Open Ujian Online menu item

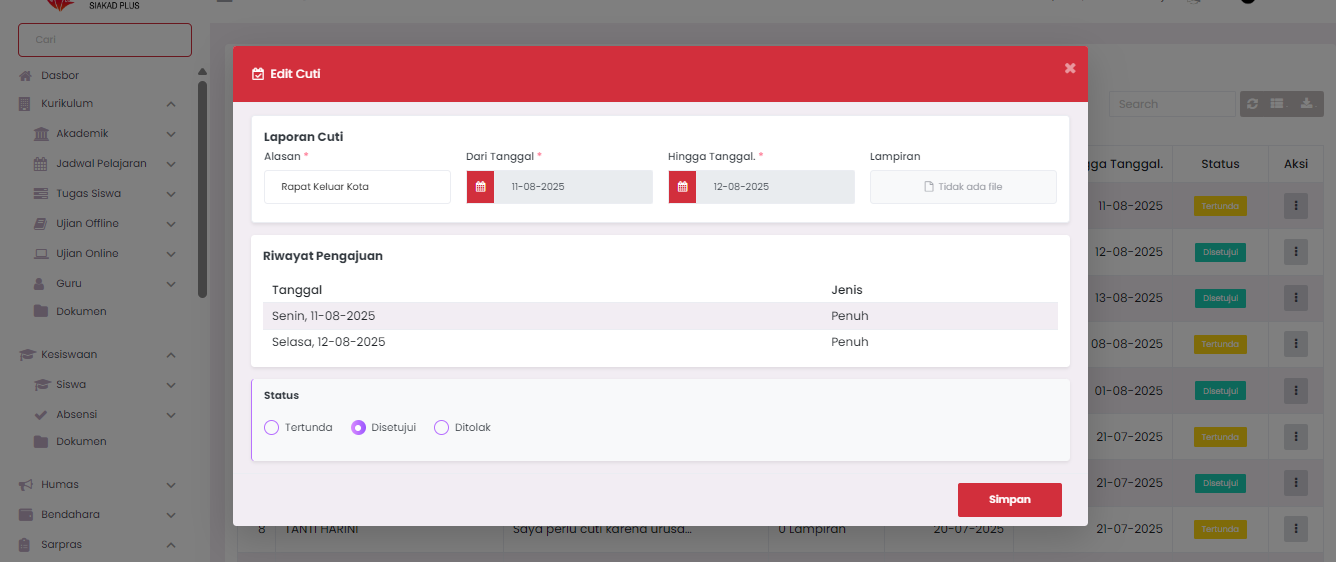point(87,254)
